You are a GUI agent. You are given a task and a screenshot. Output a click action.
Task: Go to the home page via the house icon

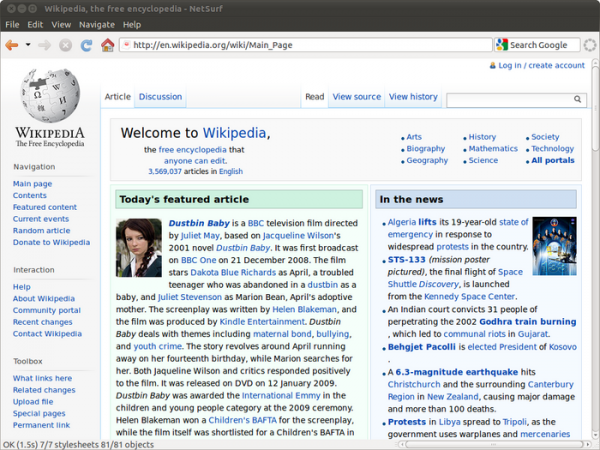(107, 45)
